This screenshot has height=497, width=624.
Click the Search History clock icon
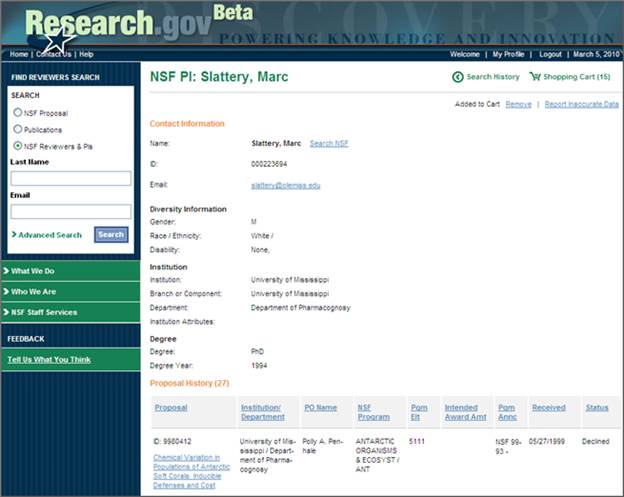coord(458,77)
